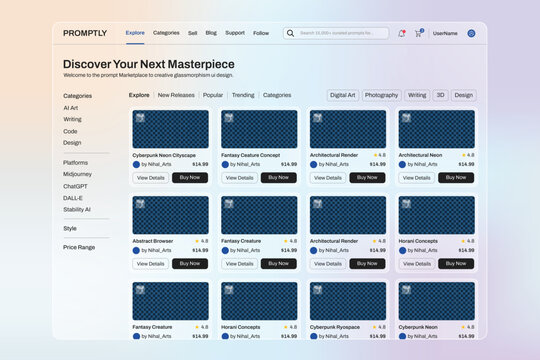The image size is (540, 360).
Task: Click the UserName label
Action: click(445, 33)
